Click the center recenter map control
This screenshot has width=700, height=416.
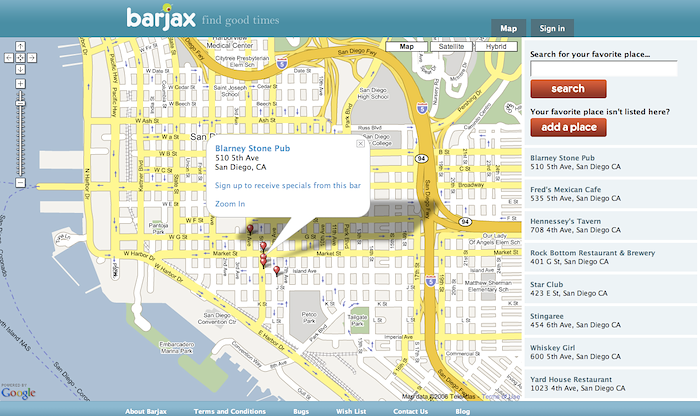pyautogui.click(x=21, y=58)
